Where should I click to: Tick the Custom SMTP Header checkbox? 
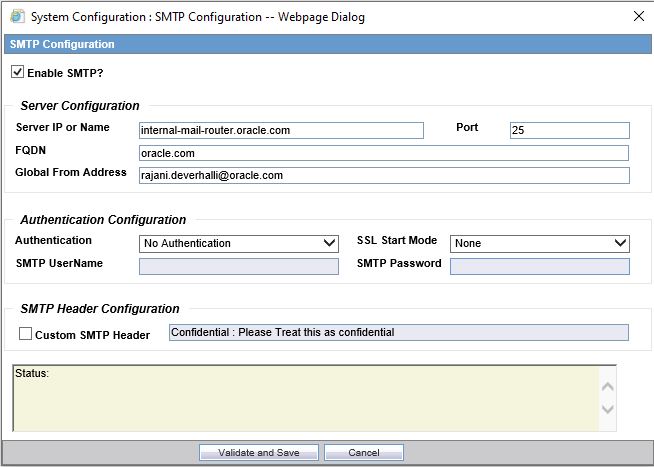[x=25, y=334]
